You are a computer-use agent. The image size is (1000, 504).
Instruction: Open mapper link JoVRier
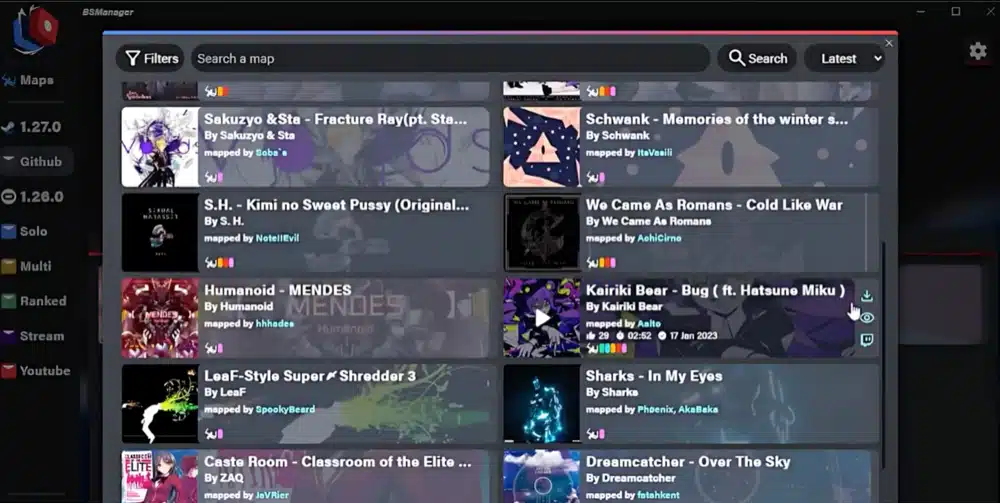[x=272, y=494]
